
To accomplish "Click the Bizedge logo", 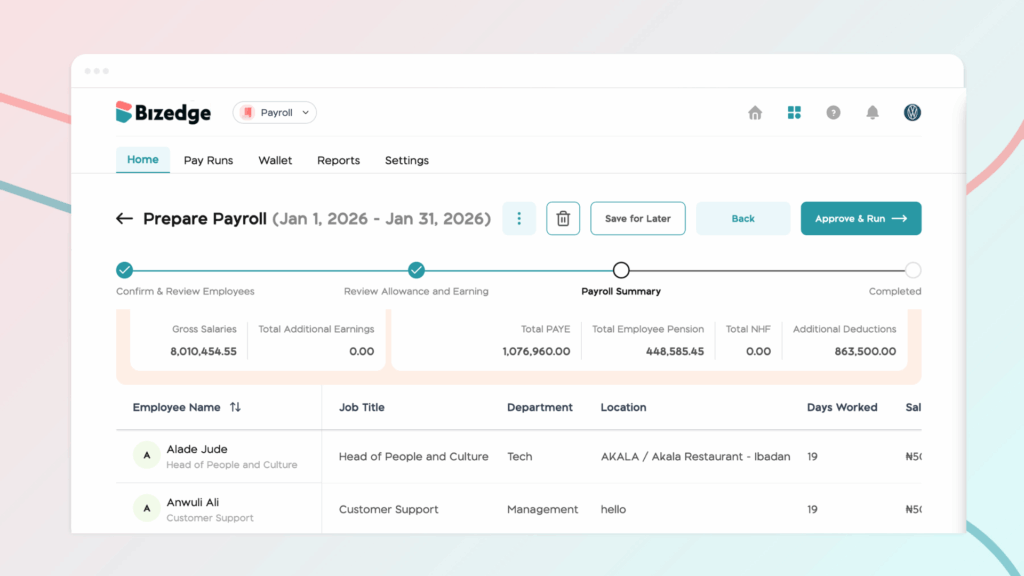I will tap(163, 113).
